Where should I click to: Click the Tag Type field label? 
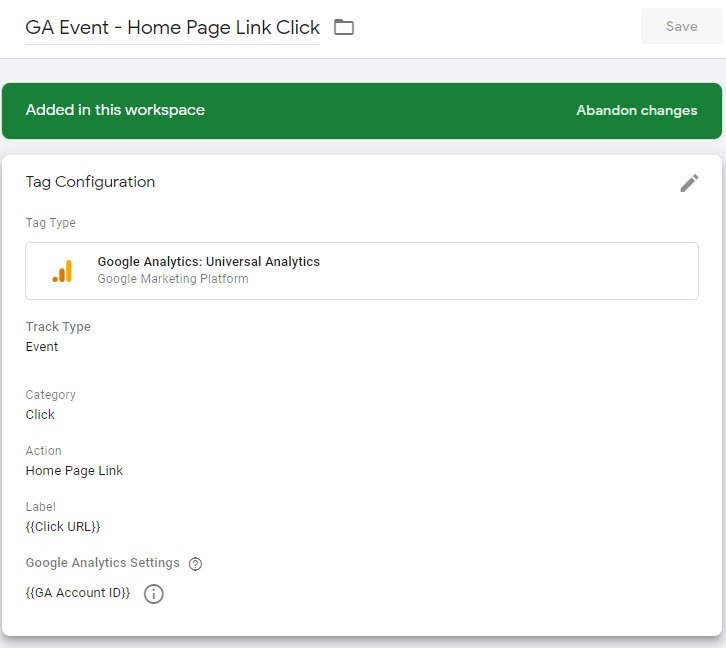[x=50, y=223]
